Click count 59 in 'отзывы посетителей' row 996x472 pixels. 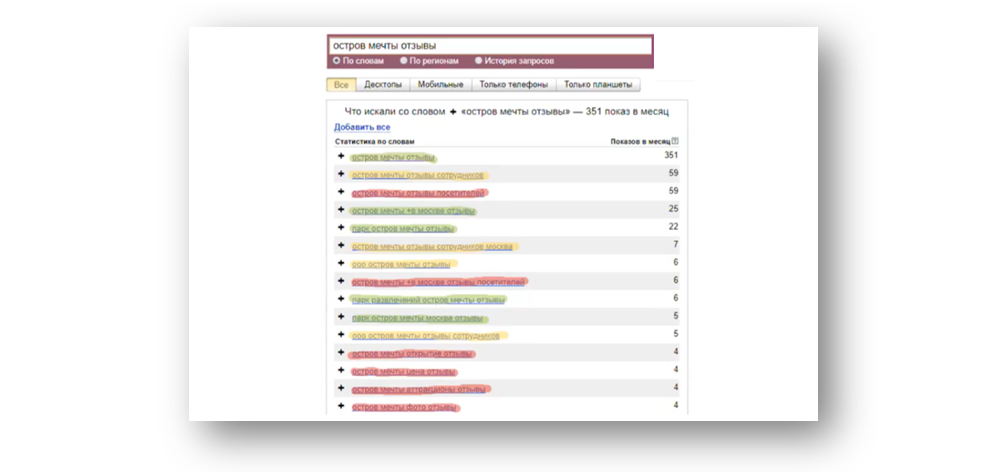[x=673, y=191]
